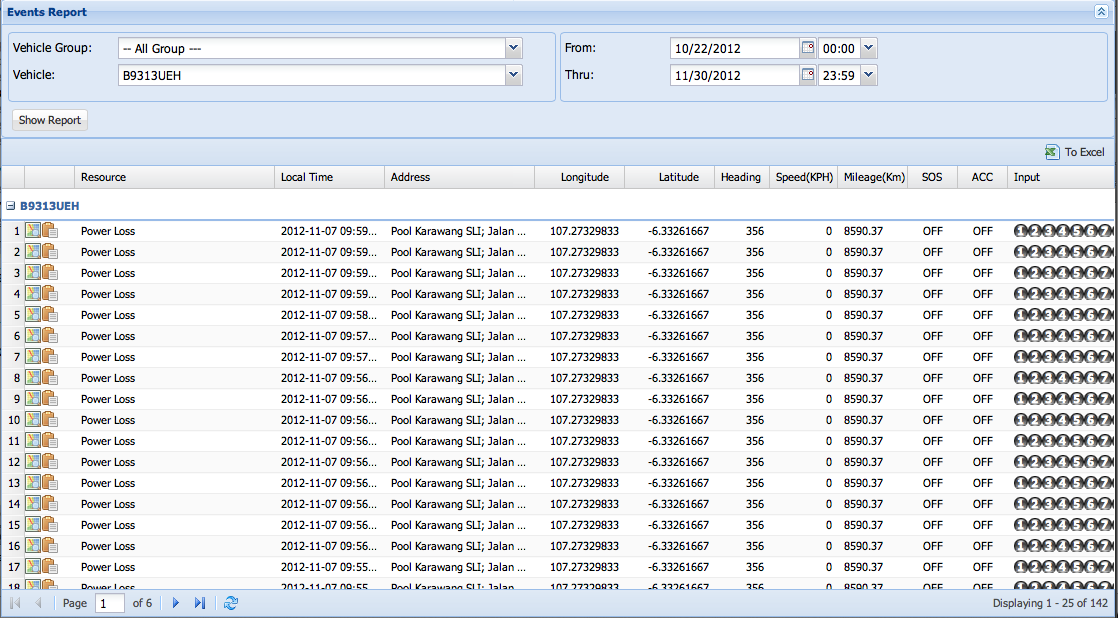This screenshot has height=618, width=1118.
Task: Click the map icon in row 10
Action: click(x=33, y=420)
